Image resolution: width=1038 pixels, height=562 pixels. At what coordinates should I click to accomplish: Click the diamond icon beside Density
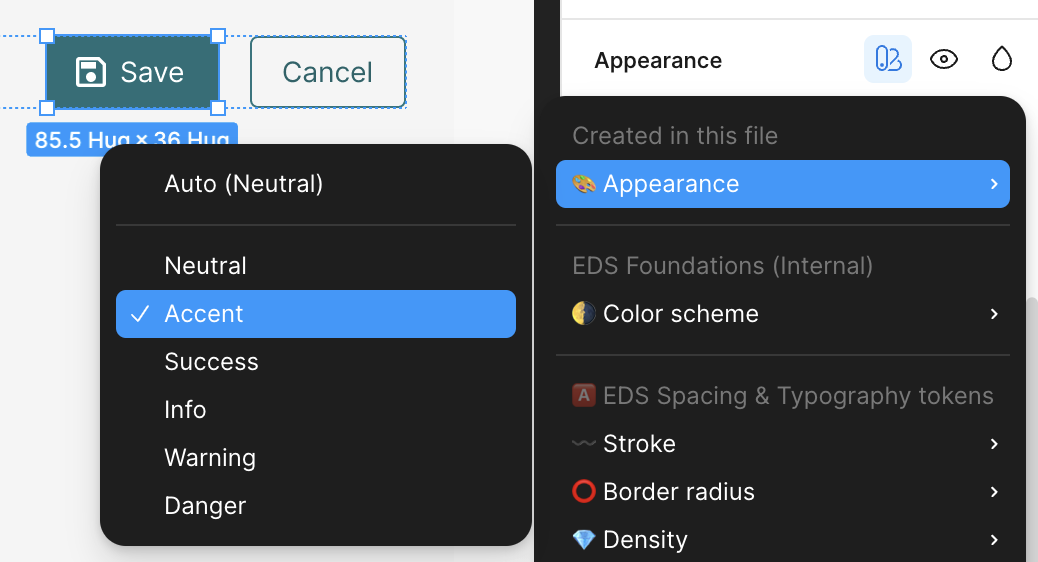click(x=583, y=540)
